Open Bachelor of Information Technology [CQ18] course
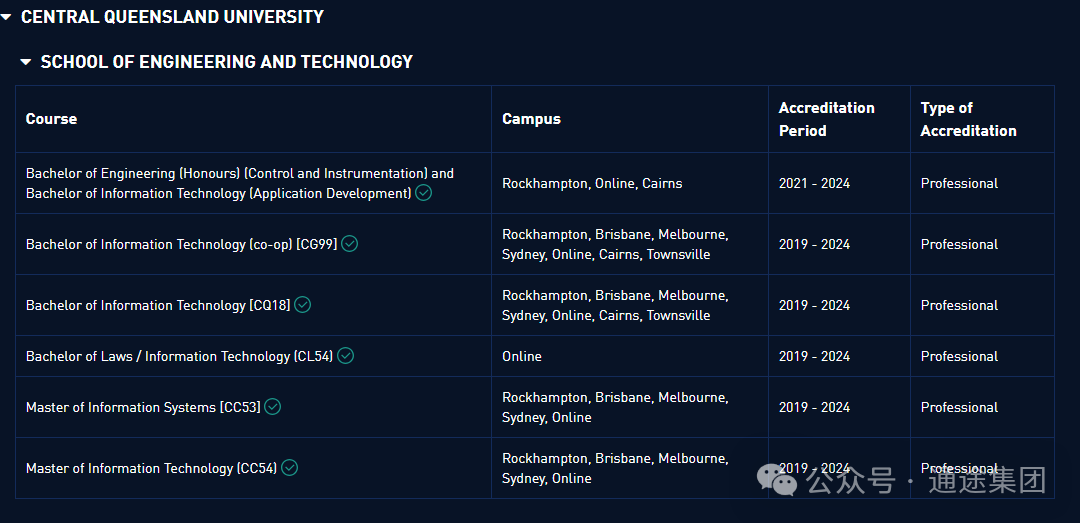1080x523 pixels. [158, 305]
